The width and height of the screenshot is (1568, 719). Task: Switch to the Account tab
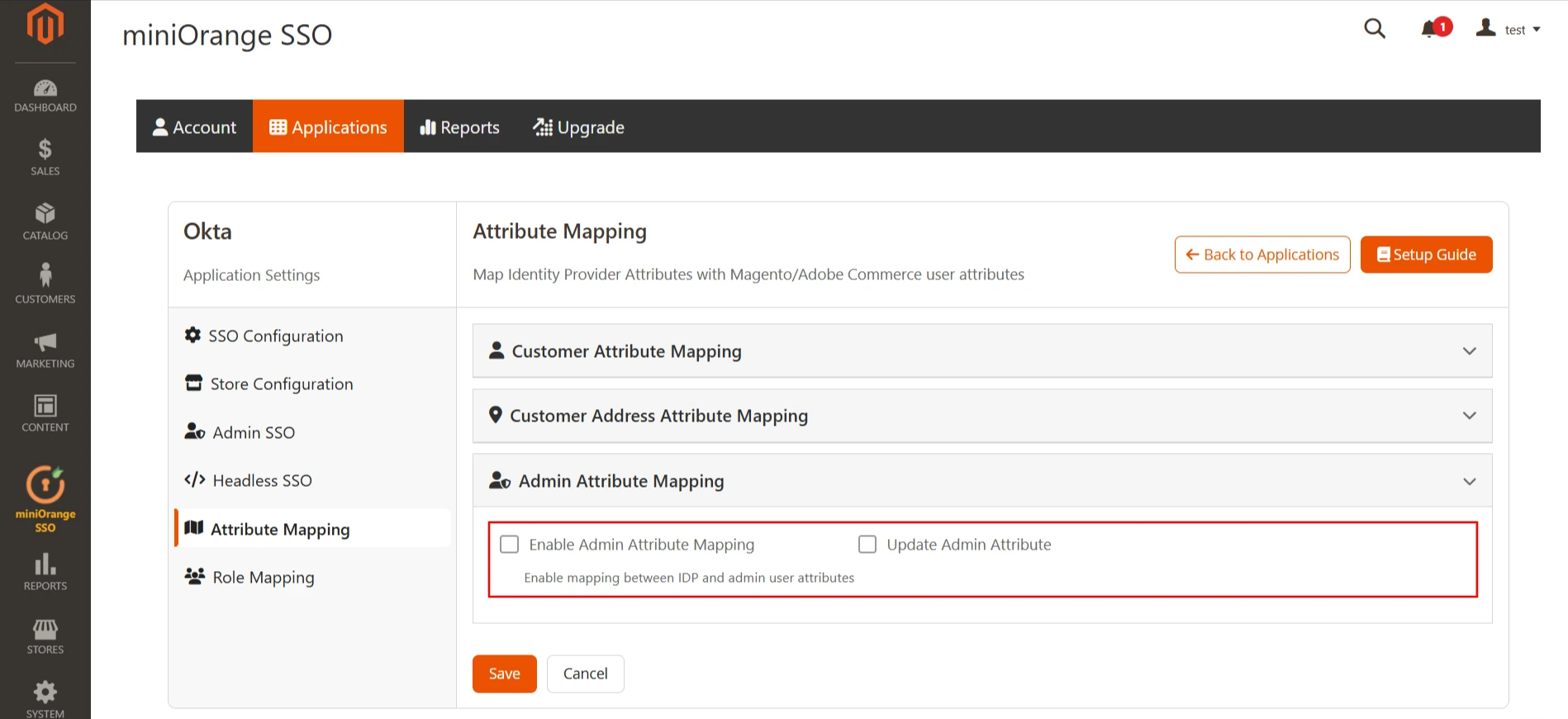(195, 126)
